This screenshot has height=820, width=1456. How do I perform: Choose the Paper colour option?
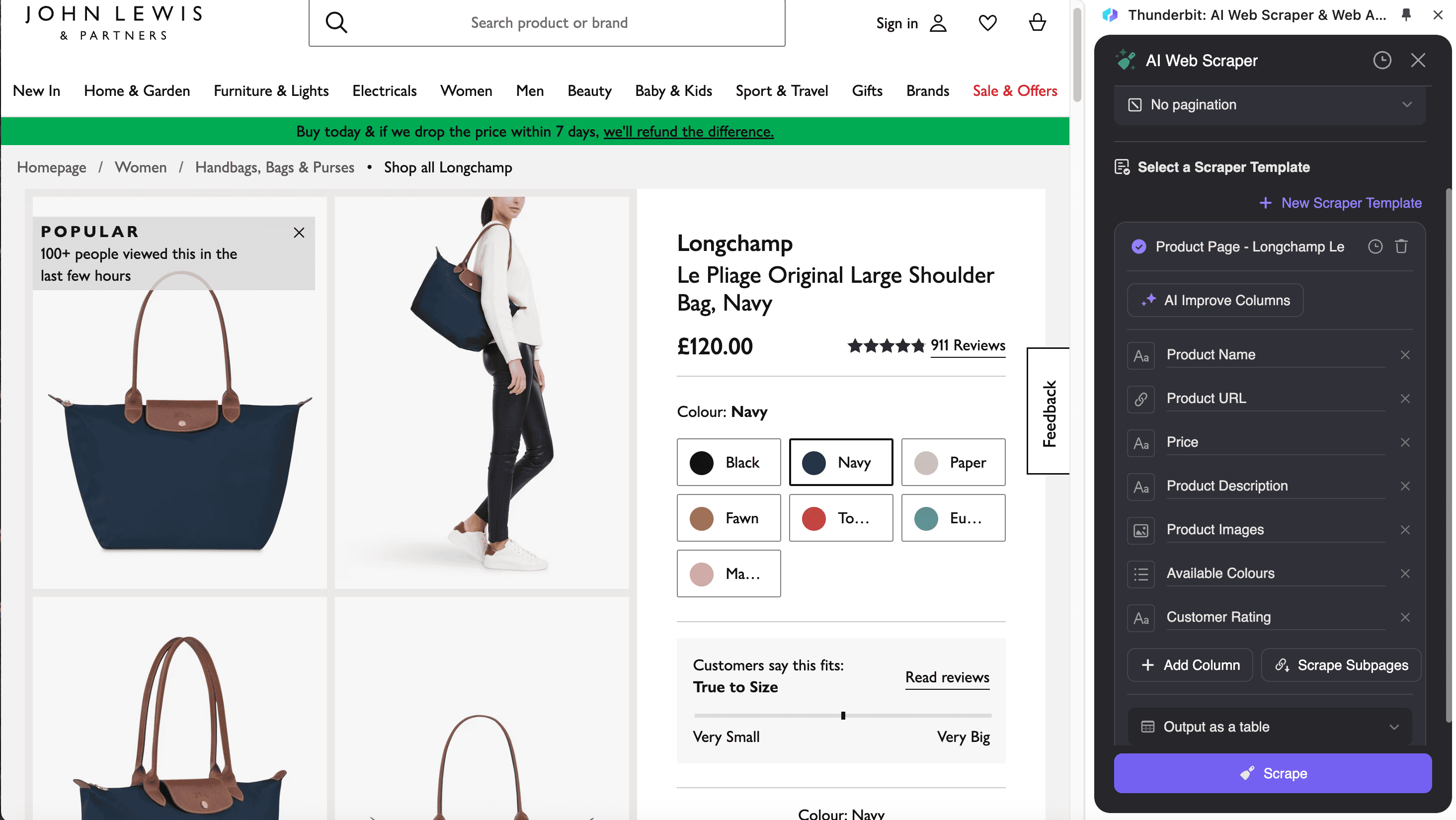click(955, 463)
